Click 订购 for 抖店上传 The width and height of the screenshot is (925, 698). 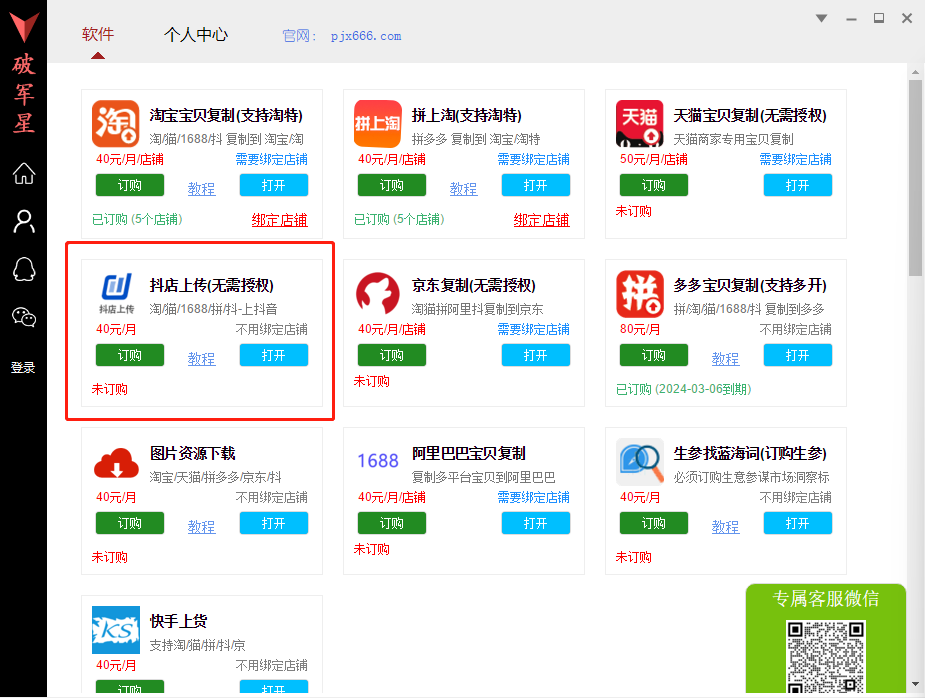130,355
